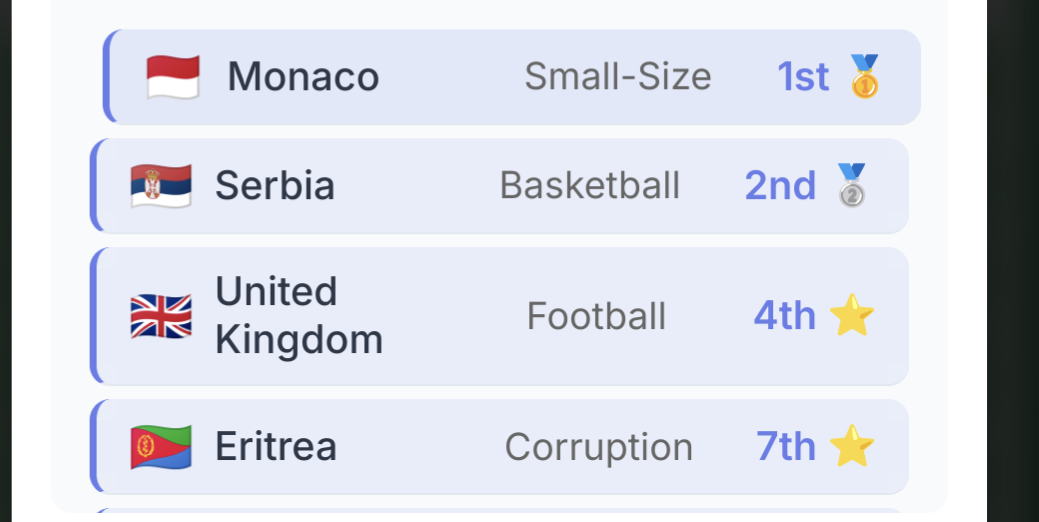Click the Monaco flag icon

173,77
